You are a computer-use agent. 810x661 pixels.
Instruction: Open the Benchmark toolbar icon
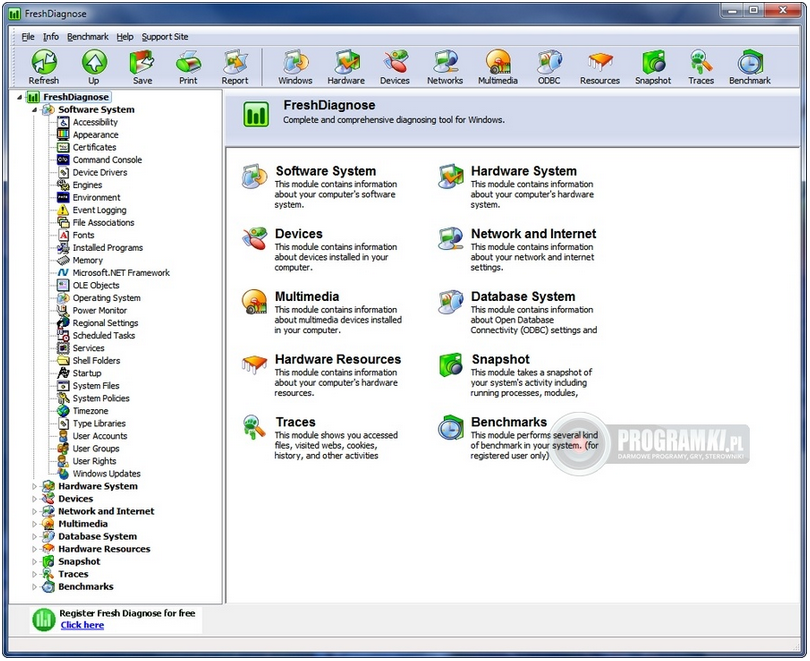coord(750,62)
